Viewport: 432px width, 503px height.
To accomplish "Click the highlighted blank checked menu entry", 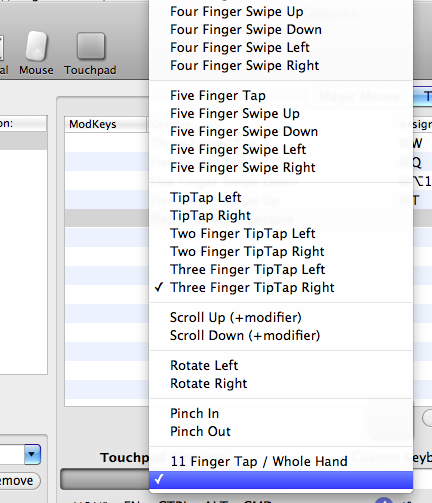I will [x=281, y=480].
